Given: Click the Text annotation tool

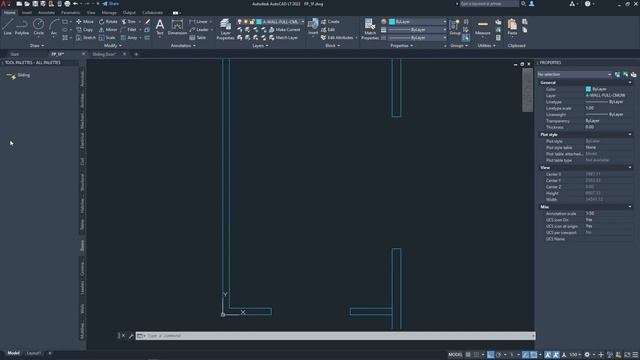Looking at the screenshot, I should pos(160,27).
